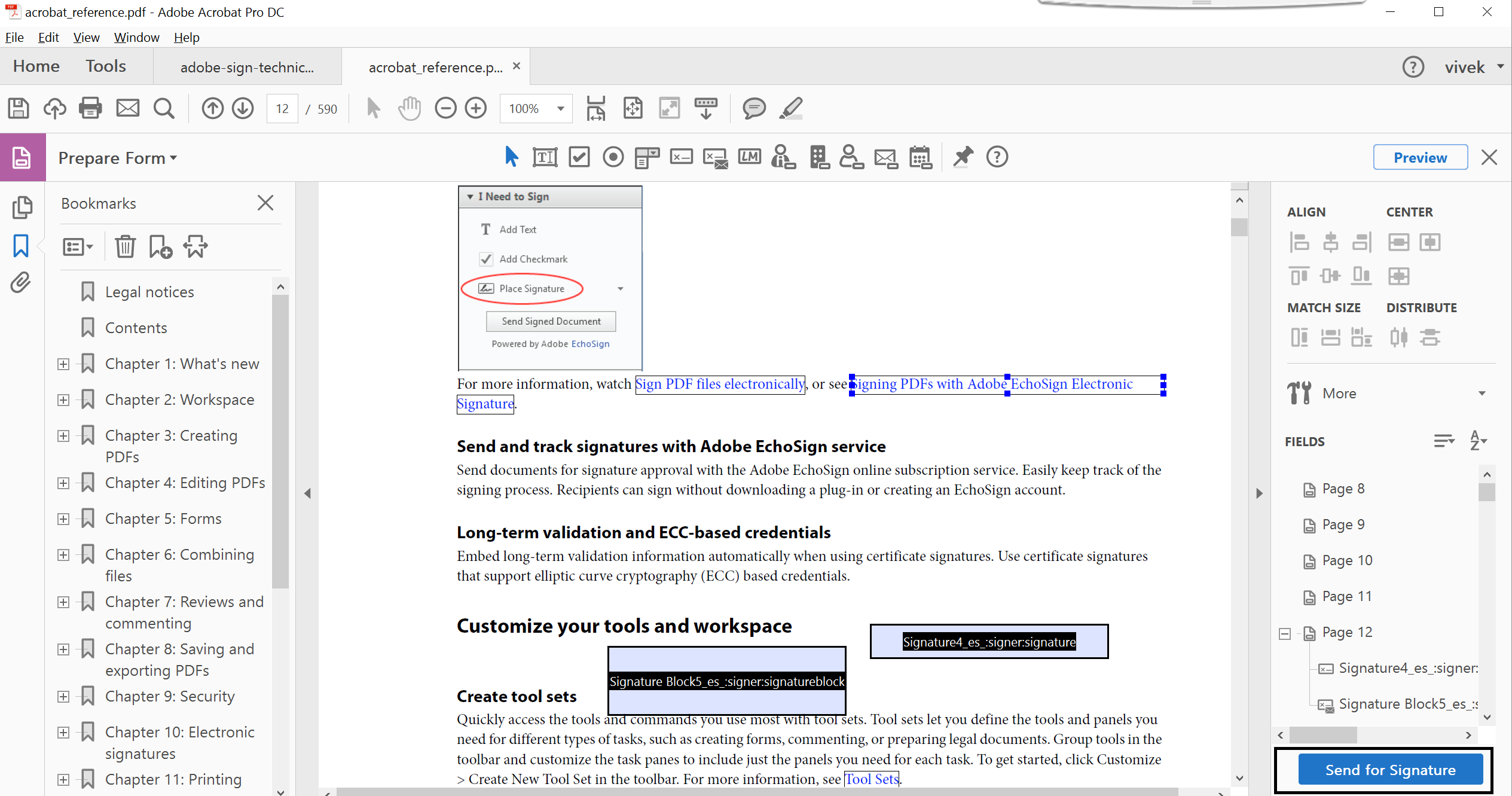The height and width of the screenshot is (796, 1512).
Task: Open the Attachments panel paperclip icon
Action: tap(21, 282)
